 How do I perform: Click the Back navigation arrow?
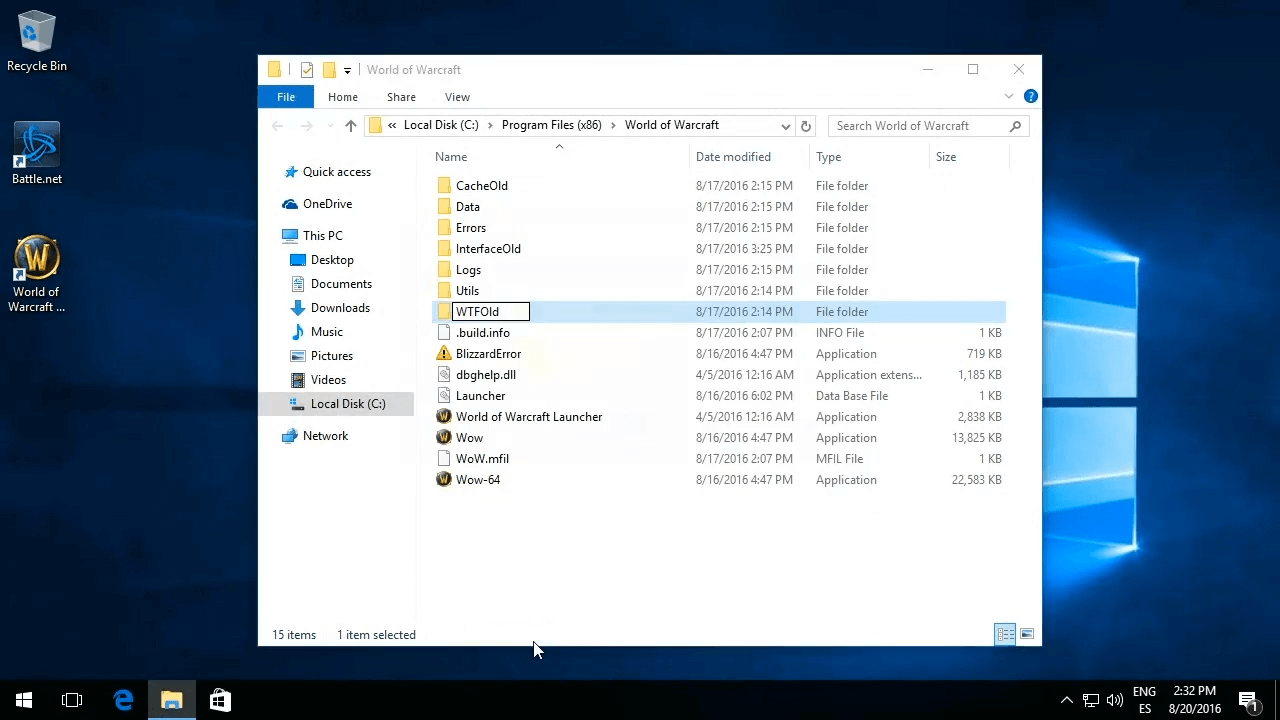pyautogui.click(x=278, y=126)
